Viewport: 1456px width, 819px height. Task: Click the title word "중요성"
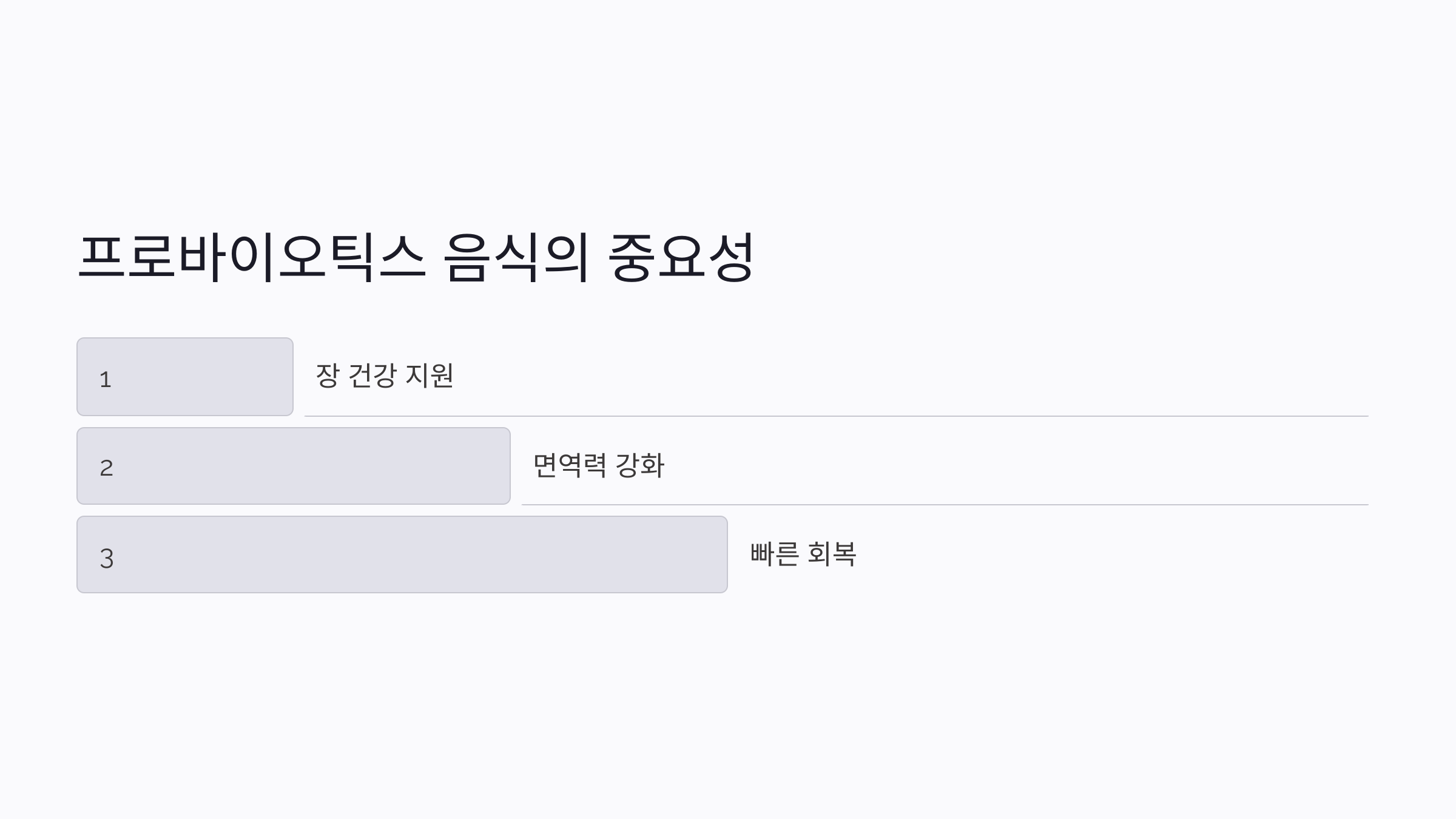681,257
